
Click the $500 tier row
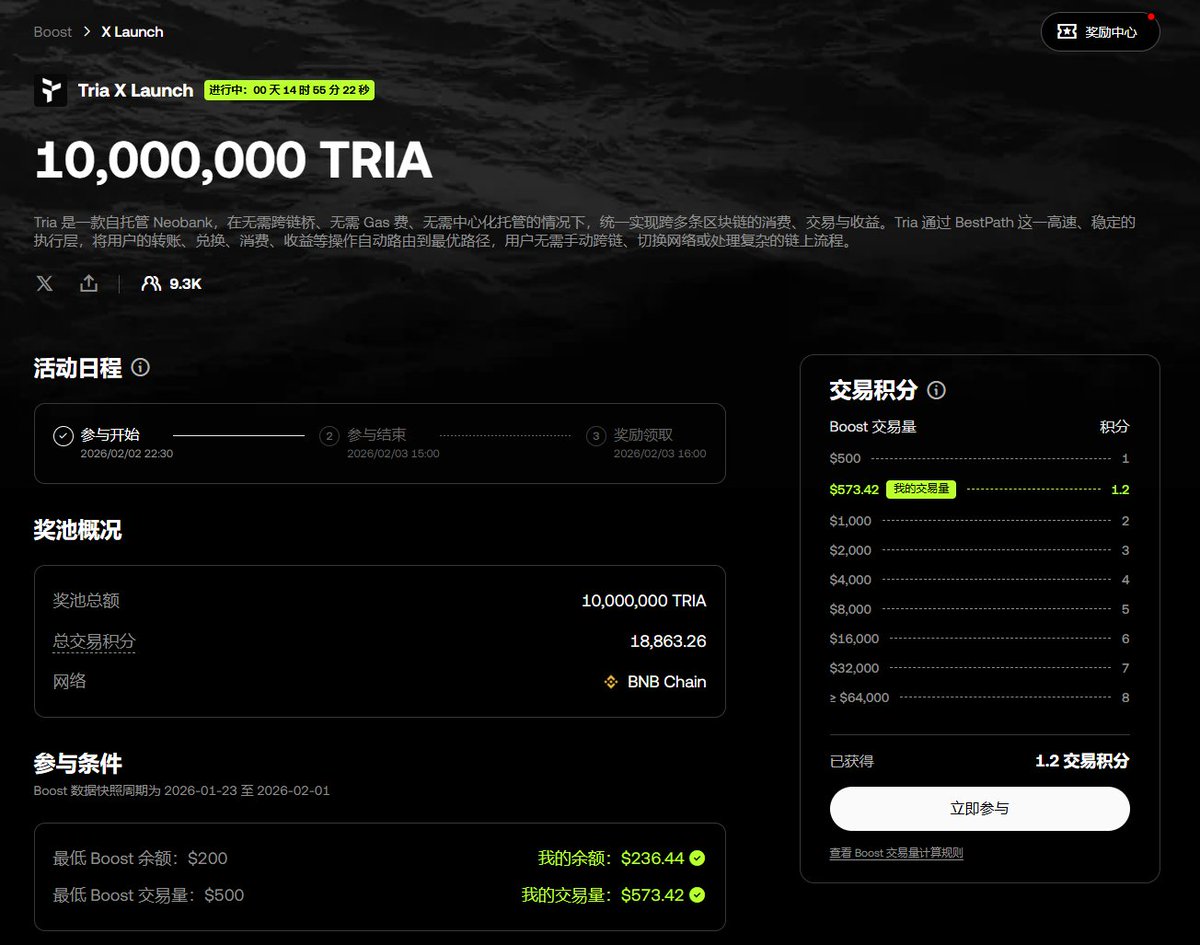point(980,458)
